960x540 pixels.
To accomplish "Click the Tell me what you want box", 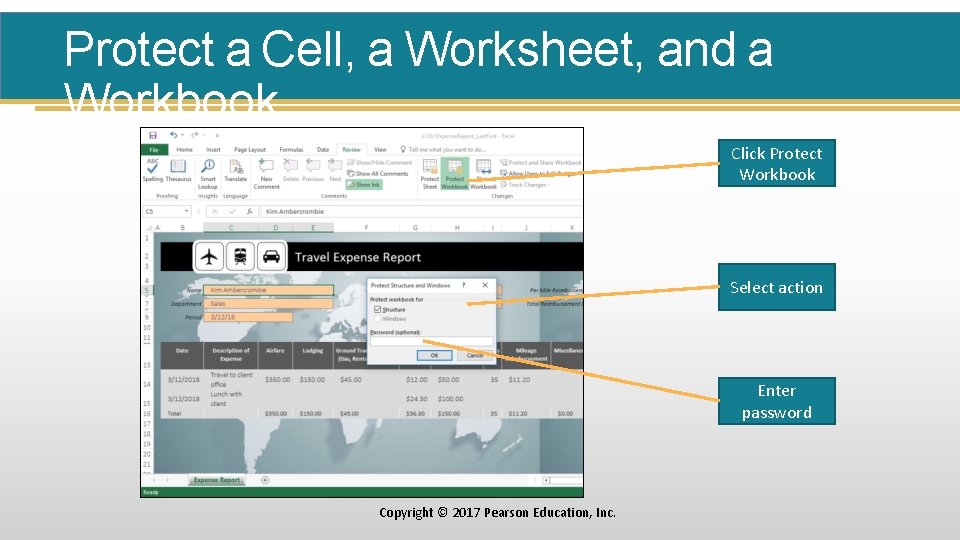I will [x=443, y=149].
